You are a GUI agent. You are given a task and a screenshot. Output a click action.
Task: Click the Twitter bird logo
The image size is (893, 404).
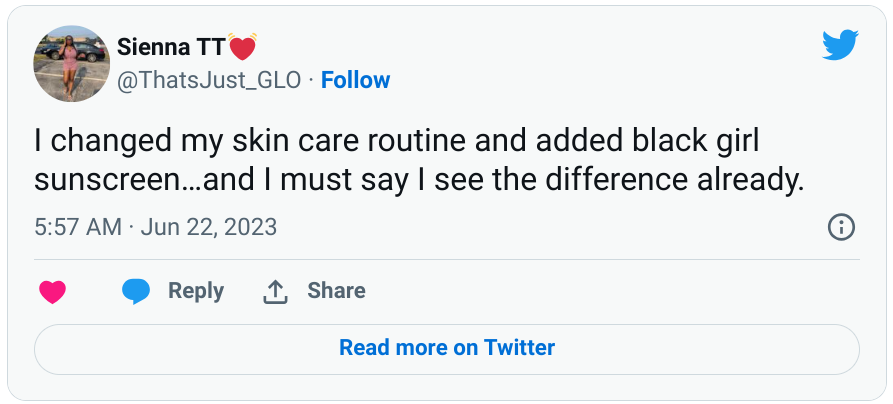pos(839,45)
